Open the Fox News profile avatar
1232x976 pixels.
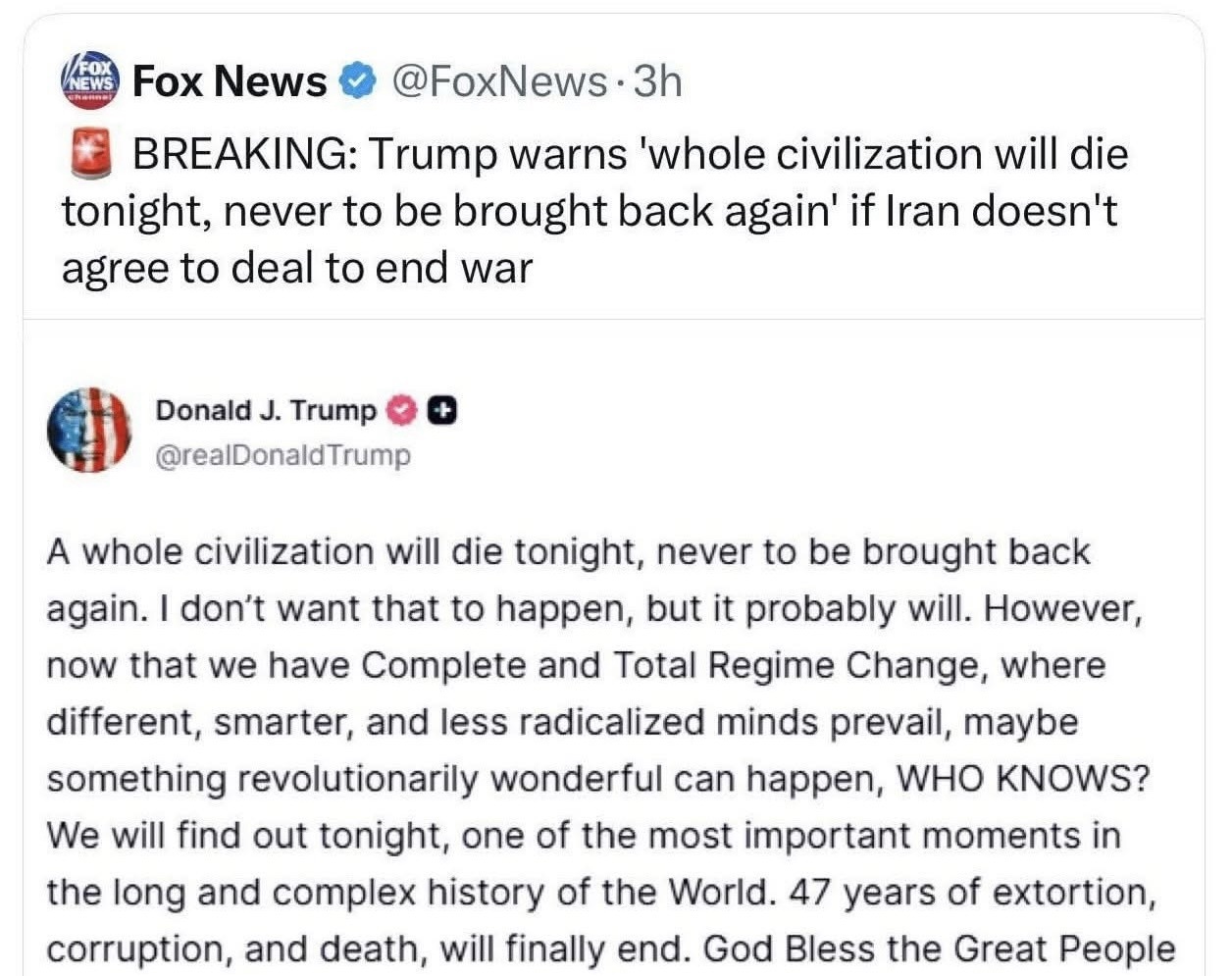[x=89, y=80]
